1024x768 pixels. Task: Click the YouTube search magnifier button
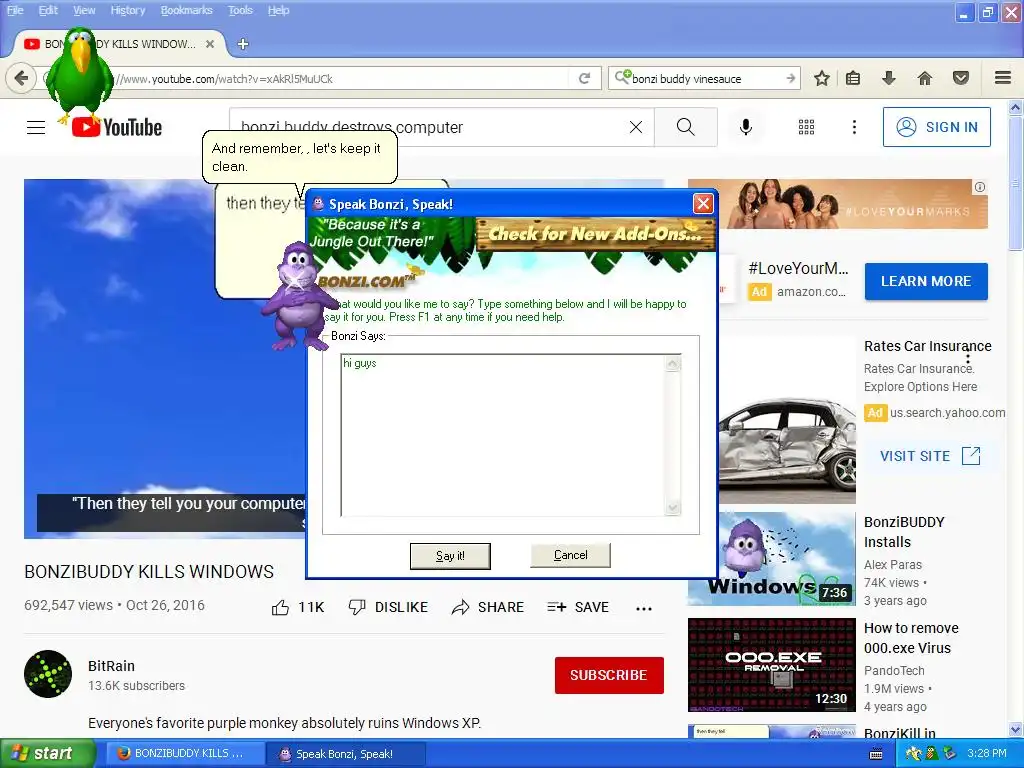[686, 127]
